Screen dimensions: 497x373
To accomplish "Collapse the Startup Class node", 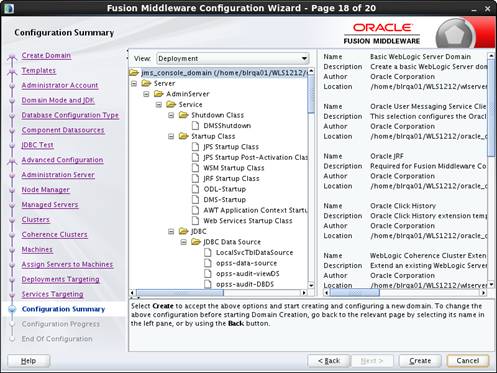I will click(x=171, y=136).
